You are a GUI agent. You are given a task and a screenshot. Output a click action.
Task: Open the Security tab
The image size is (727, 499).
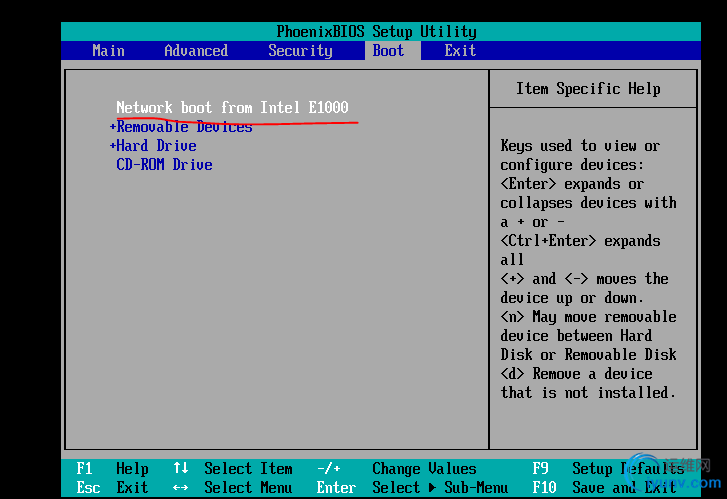pos(300,51)
